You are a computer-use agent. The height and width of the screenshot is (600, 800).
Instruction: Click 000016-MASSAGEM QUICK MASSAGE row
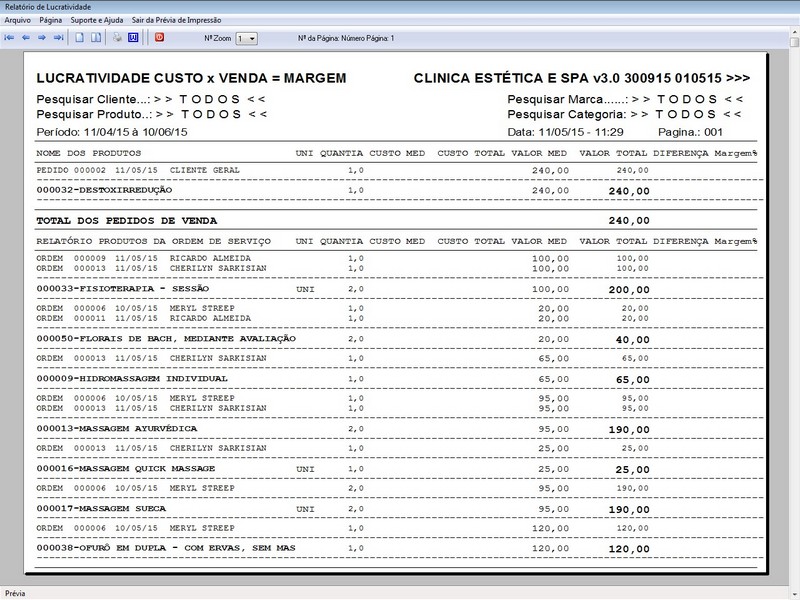click(x=343, y=469)
